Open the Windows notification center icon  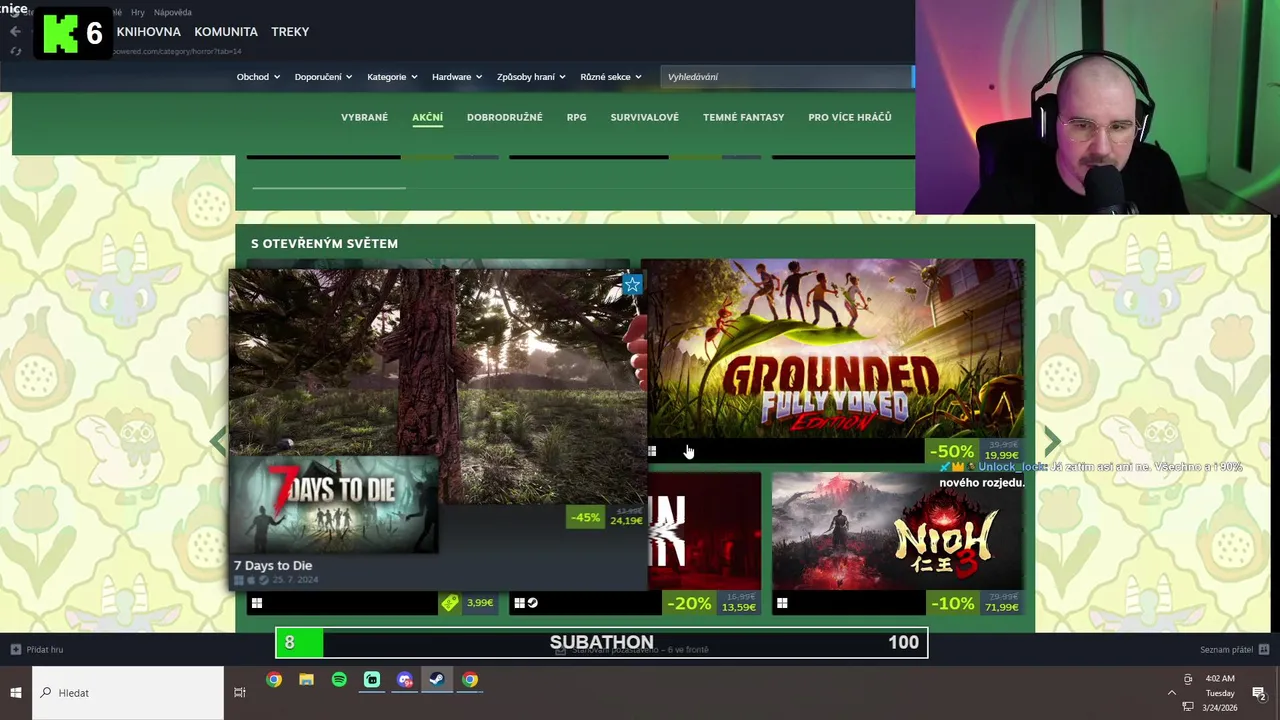[x=1259, y=692]
